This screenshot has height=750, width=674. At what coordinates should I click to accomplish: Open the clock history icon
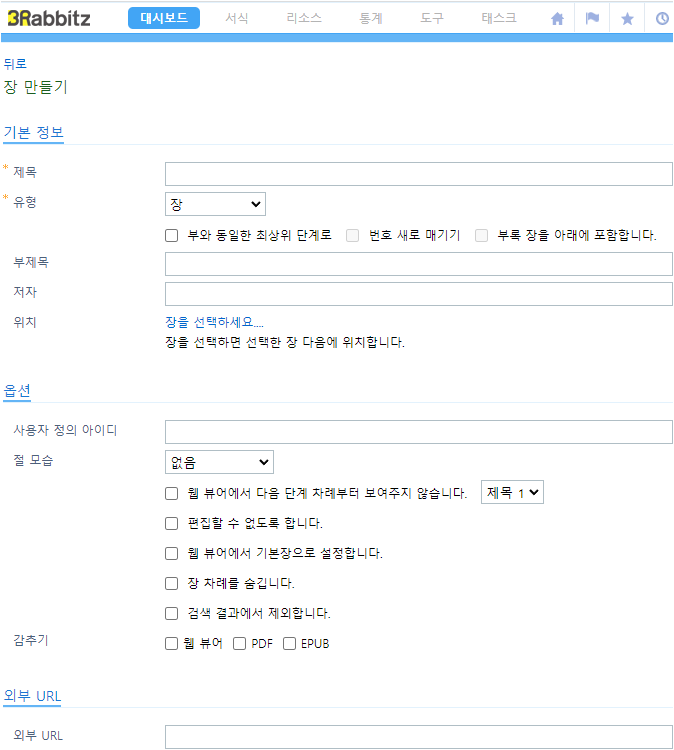(x=662, y=19)
